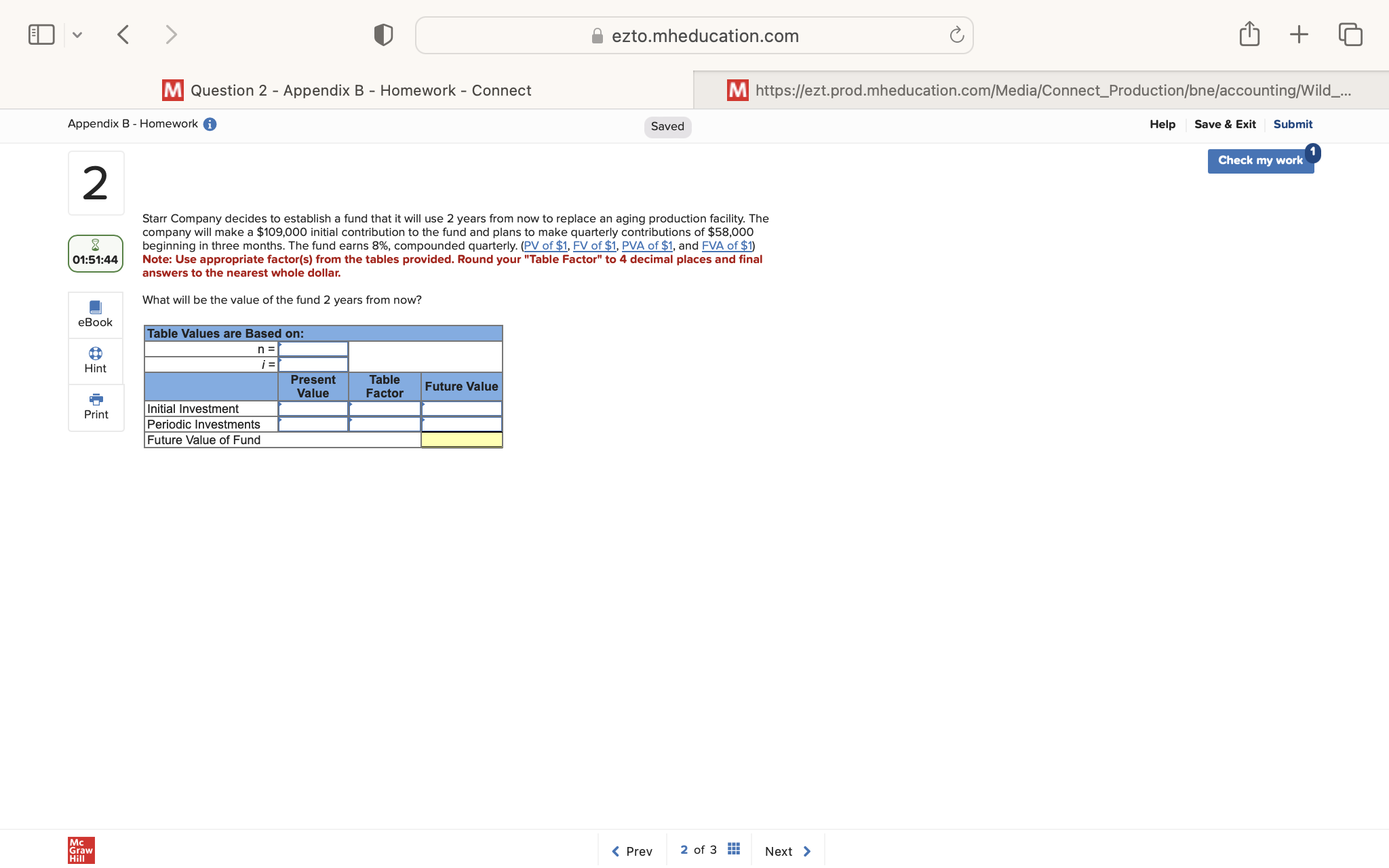1389x868 pixels.
Task: Share the current page
Action: [x=1249, y=34]
